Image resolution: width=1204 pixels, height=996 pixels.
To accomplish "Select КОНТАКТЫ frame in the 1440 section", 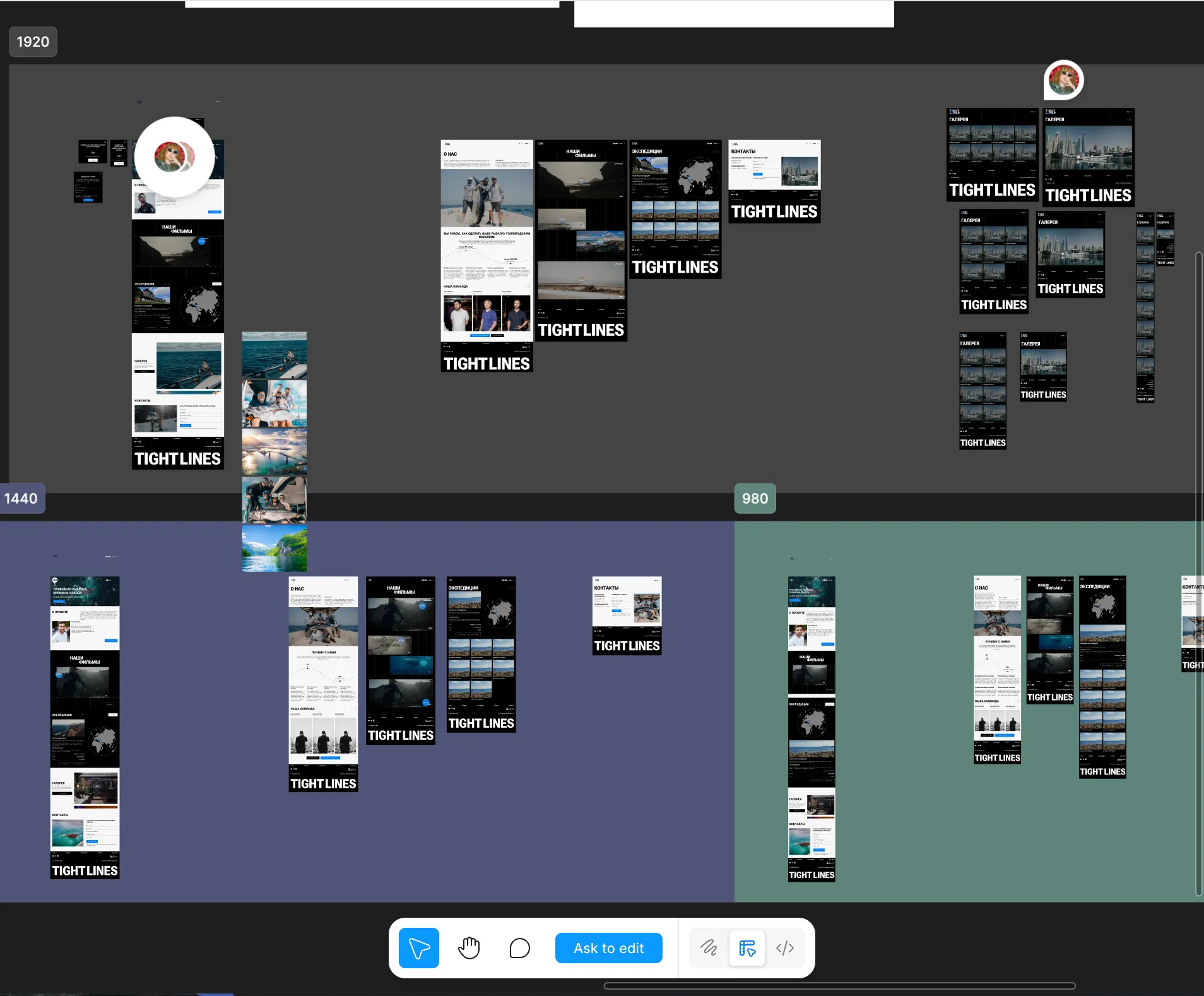I will (627, 615).
